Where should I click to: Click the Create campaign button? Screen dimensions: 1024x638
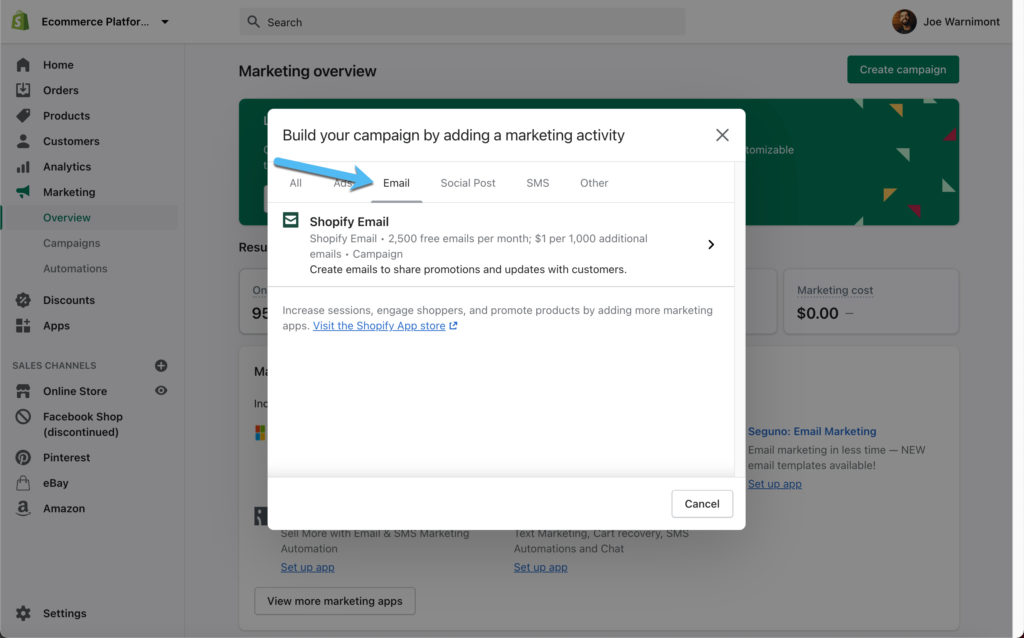(903, 69)
